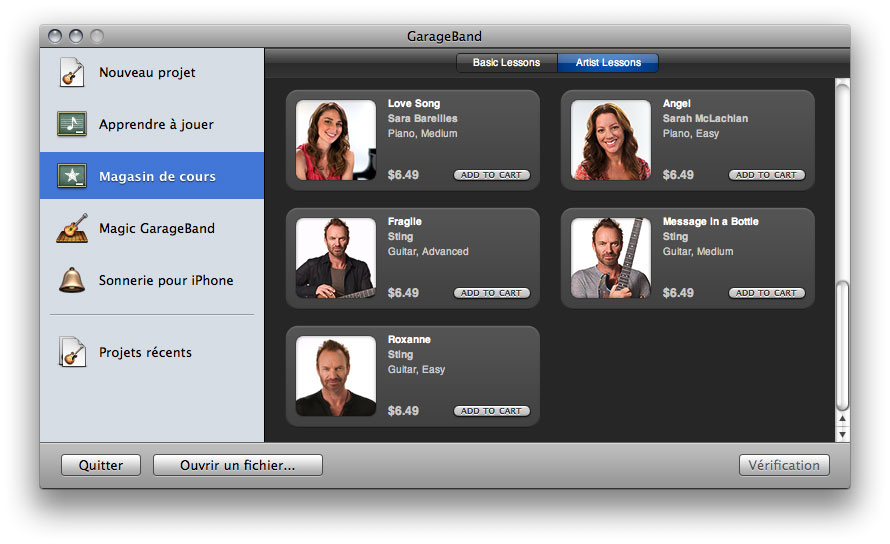
Task: Click Ouvrir un fichier button
Action: 238,465
